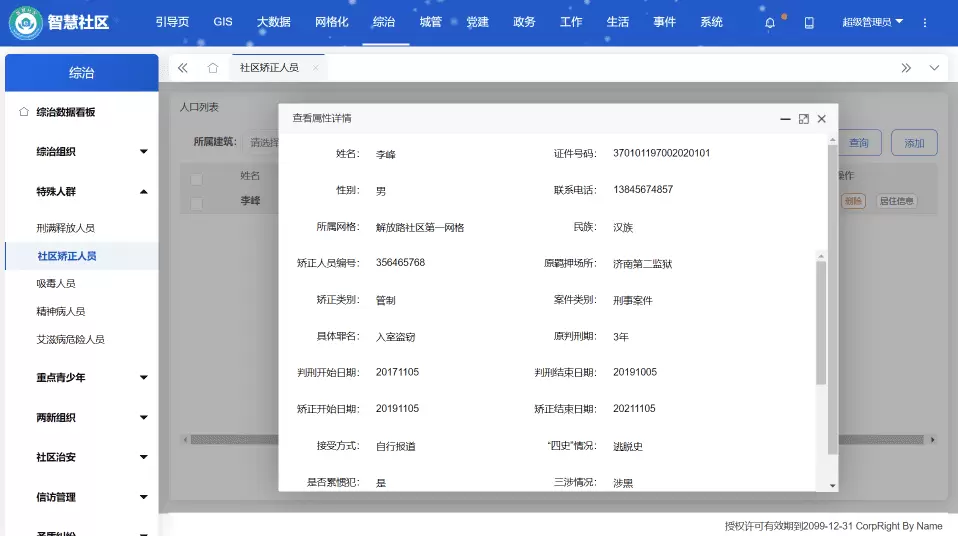Check the row checkbox for 李峰
The image size is (958, 536).
point(196,201)
